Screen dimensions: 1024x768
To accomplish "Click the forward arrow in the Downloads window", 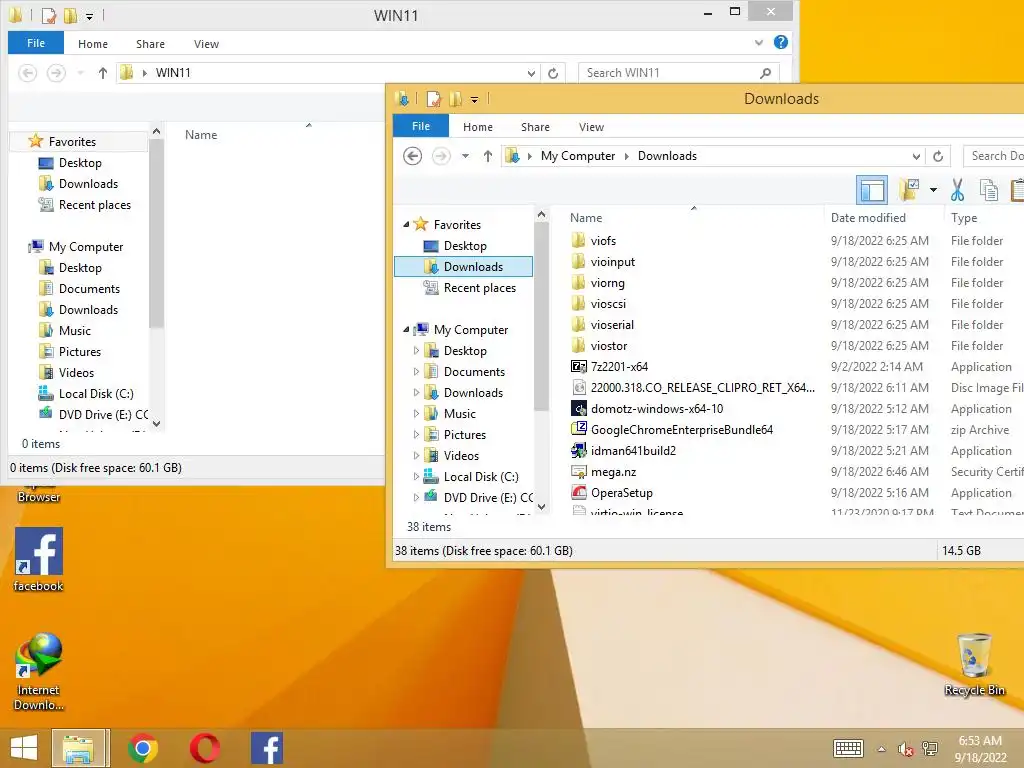I will (441, 156).
